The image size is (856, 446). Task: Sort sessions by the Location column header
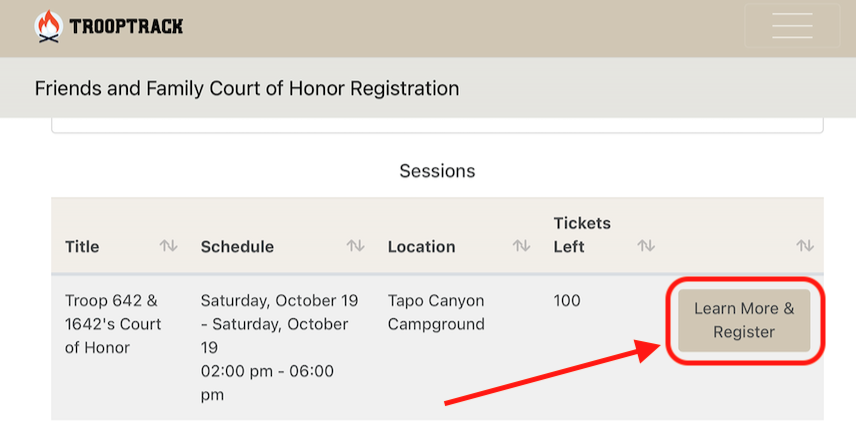tap(421, 247)
